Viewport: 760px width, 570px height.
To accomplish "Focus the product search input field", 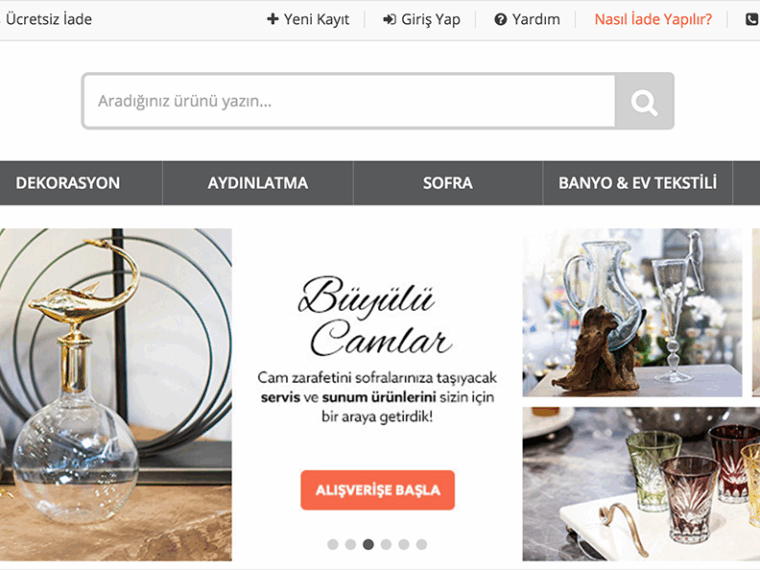I will 349,101.
